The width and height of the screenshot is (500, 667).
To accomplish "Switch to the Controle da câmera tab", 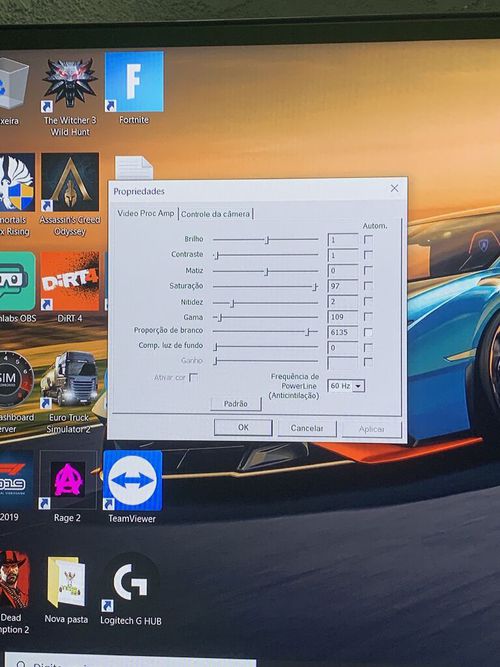I will [x=215, y=214].
